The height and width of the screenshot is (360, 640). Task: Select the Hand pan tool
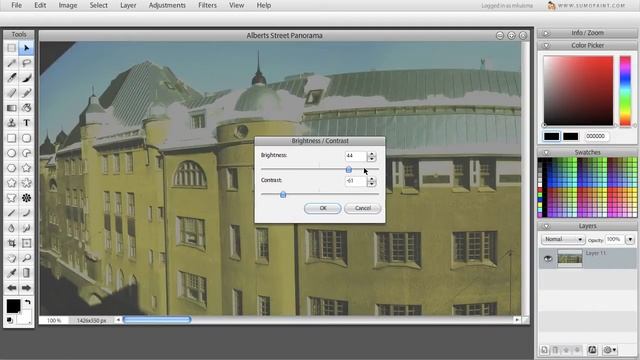click(x=11, y=258)
